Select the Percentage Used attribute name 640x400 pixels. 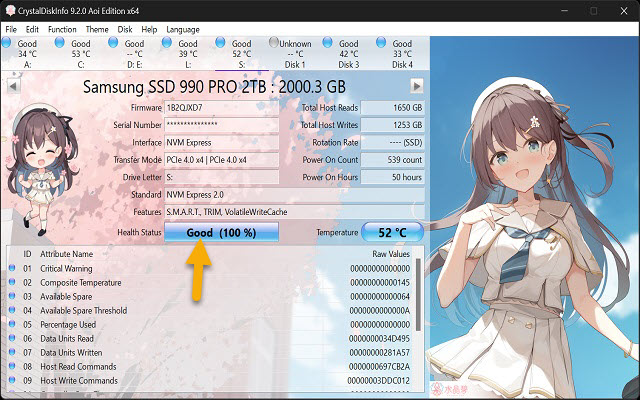tap(68, 324)
